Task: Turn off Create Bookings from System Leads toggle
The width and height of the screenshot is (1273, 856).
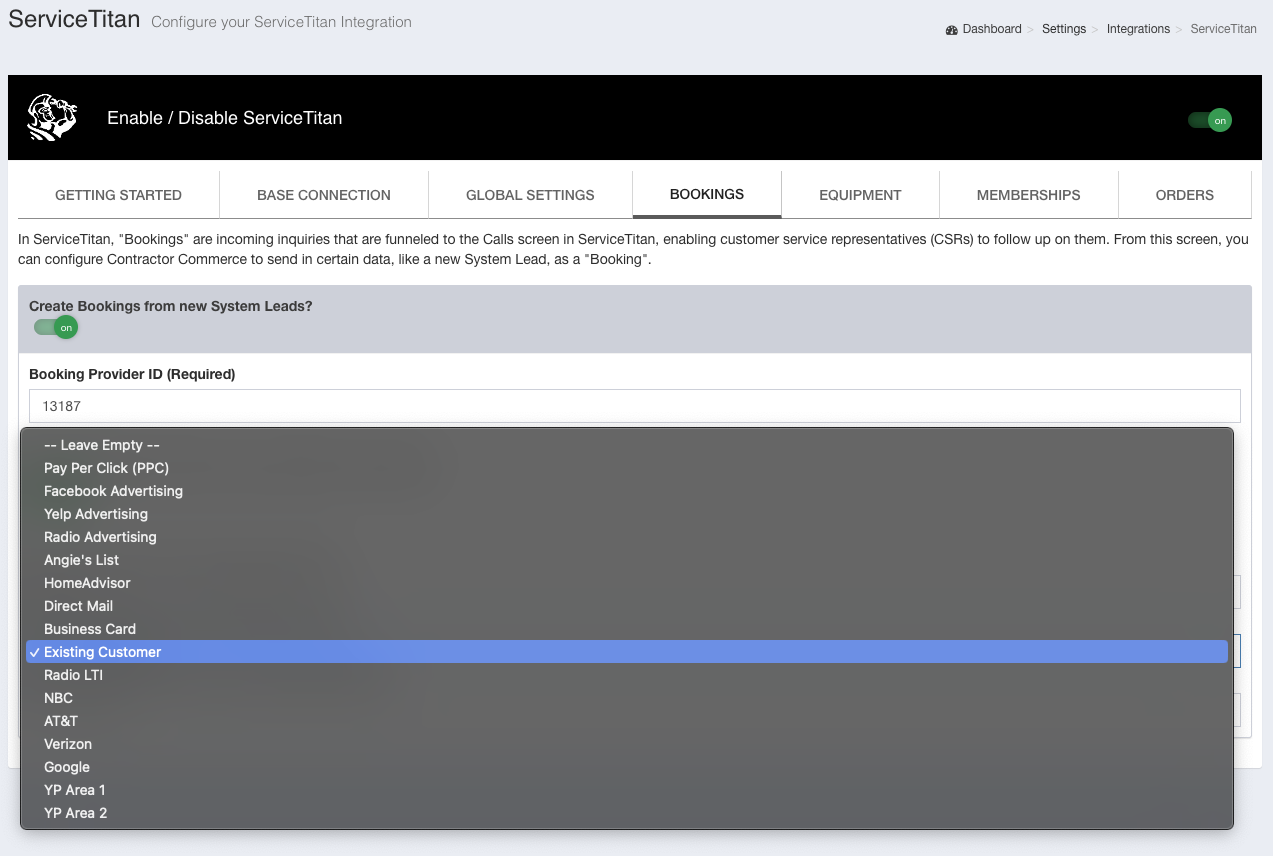Action: coord(56,327)
